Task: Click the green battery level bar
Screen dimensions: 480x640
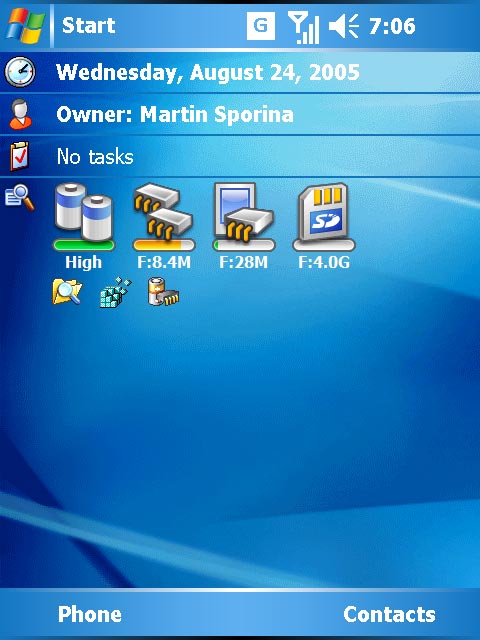Action: [x=84, y=245]
